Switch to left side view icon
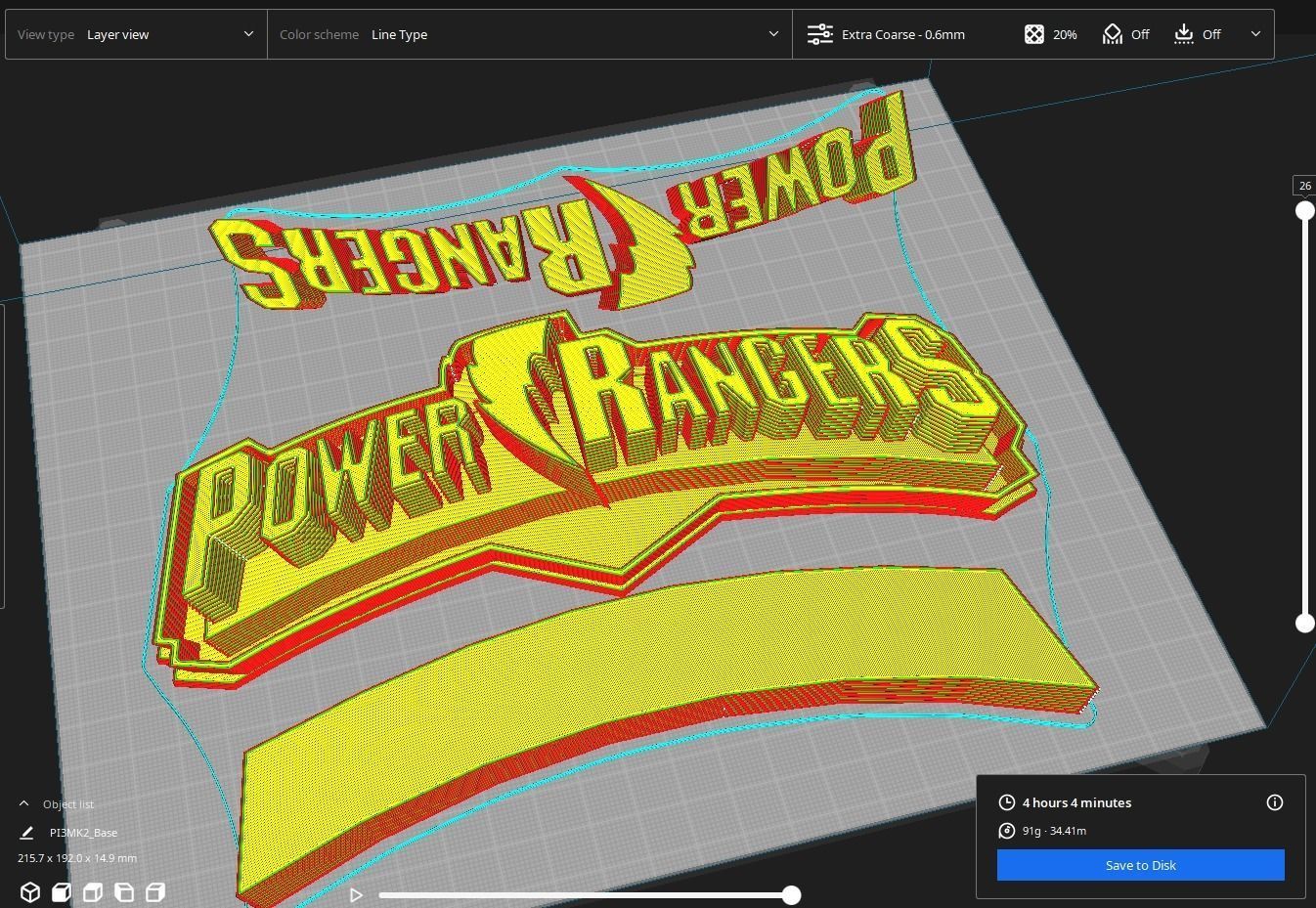The image size is (1316, 908). click(x=124, y=892)
